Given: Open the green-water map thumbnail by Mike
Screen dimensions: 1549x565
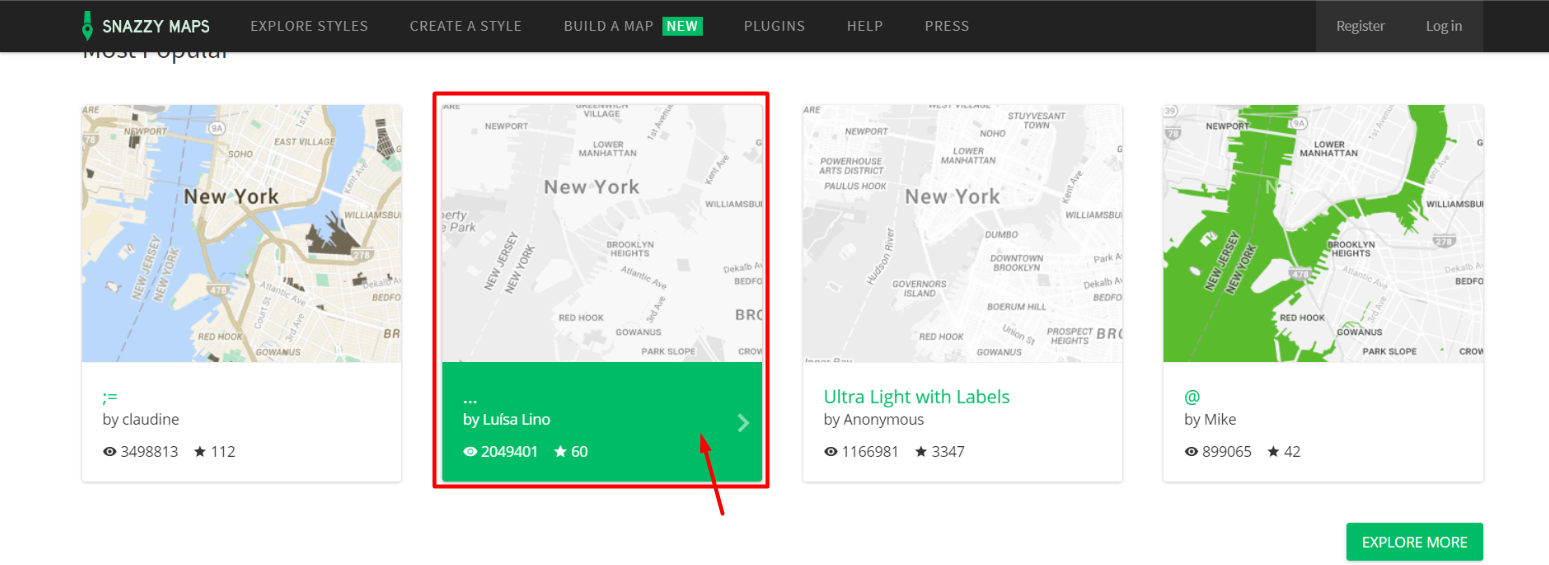Looking at the screenshot, I should tap(1323, 233).
